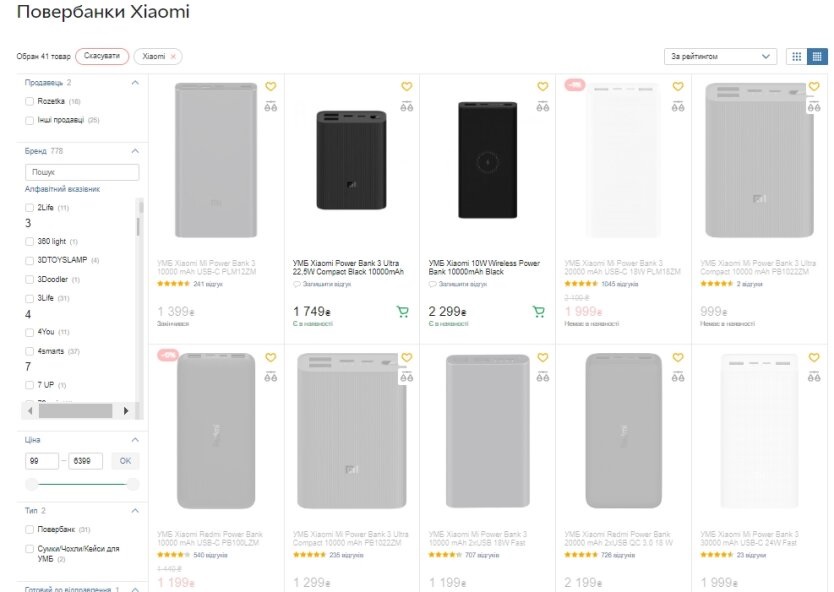Click left arrow of brand list scrollbar
The height and width of the screenshot is (592, 834).
[x=30, y=411]
